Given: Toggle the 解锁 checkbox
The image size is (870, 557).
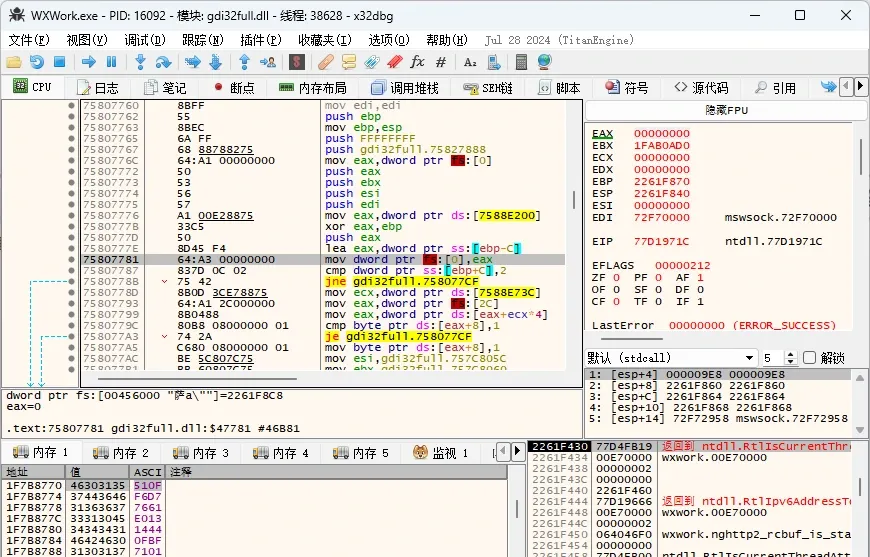Looking at the screenshot, I should tap(810, 358).
